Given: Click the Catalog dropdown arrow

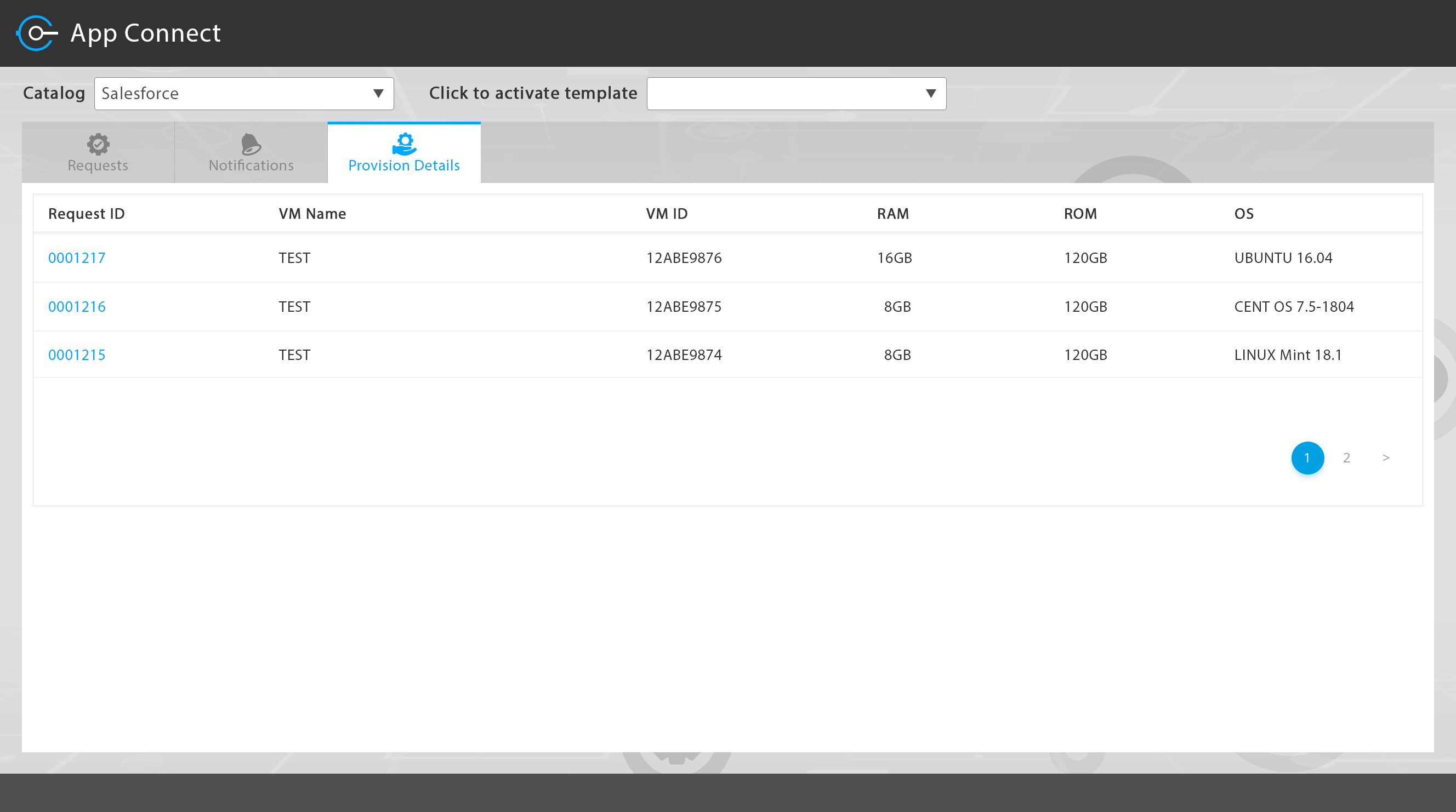Looking at the screenshot, I should (378, 94).
